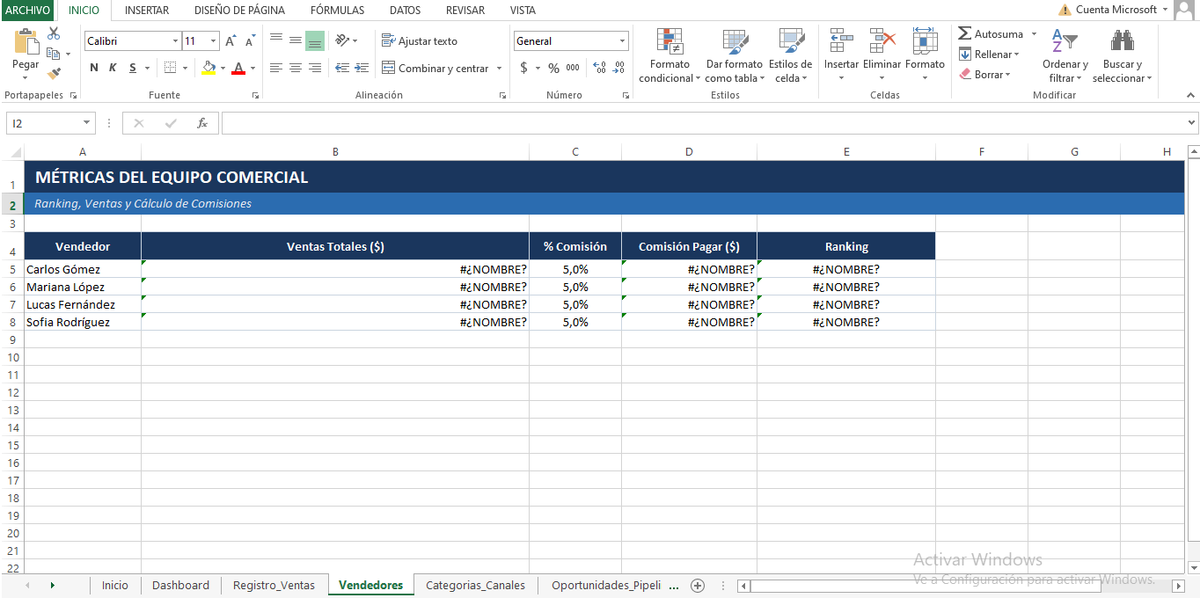Decrease indent icon
Screen dimensions: 1200x598
pyautogui.click(x=343, y=68)
